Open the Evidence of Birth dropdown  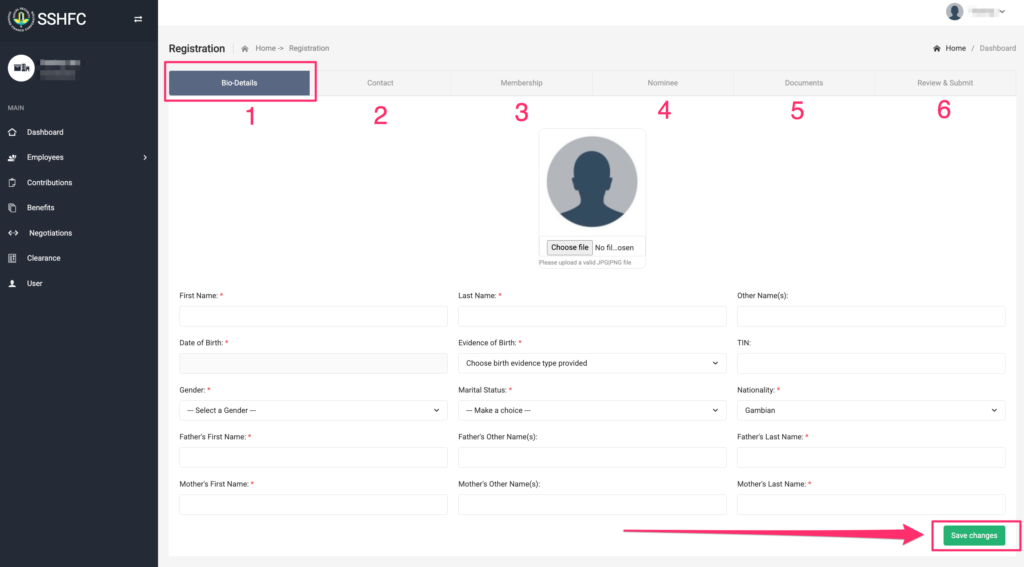coord(592,363)
